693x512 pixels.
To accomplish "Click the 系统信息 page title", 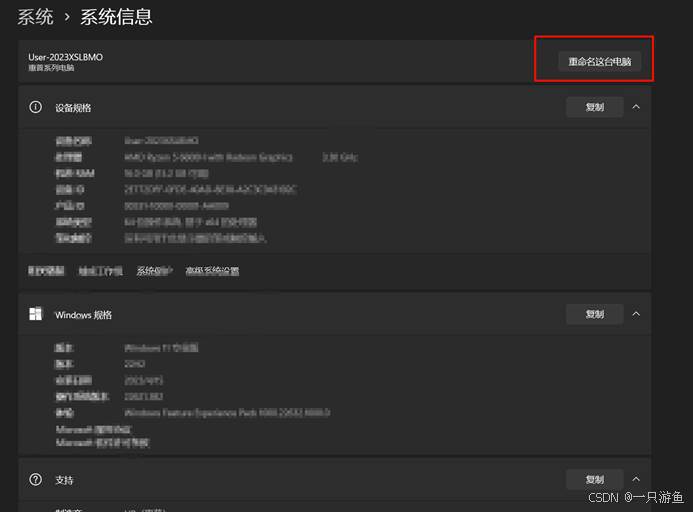I will click(116, 17).
